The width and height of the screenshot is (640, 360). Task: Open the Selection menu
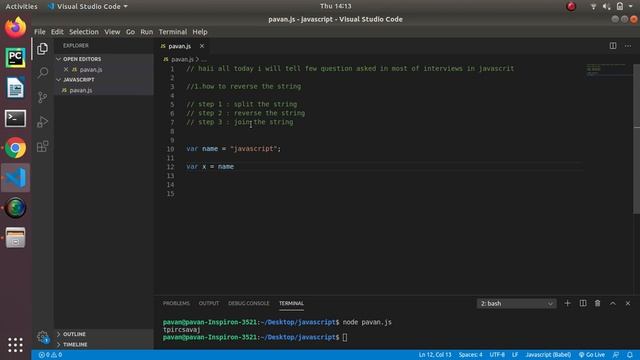coord(84,32)
